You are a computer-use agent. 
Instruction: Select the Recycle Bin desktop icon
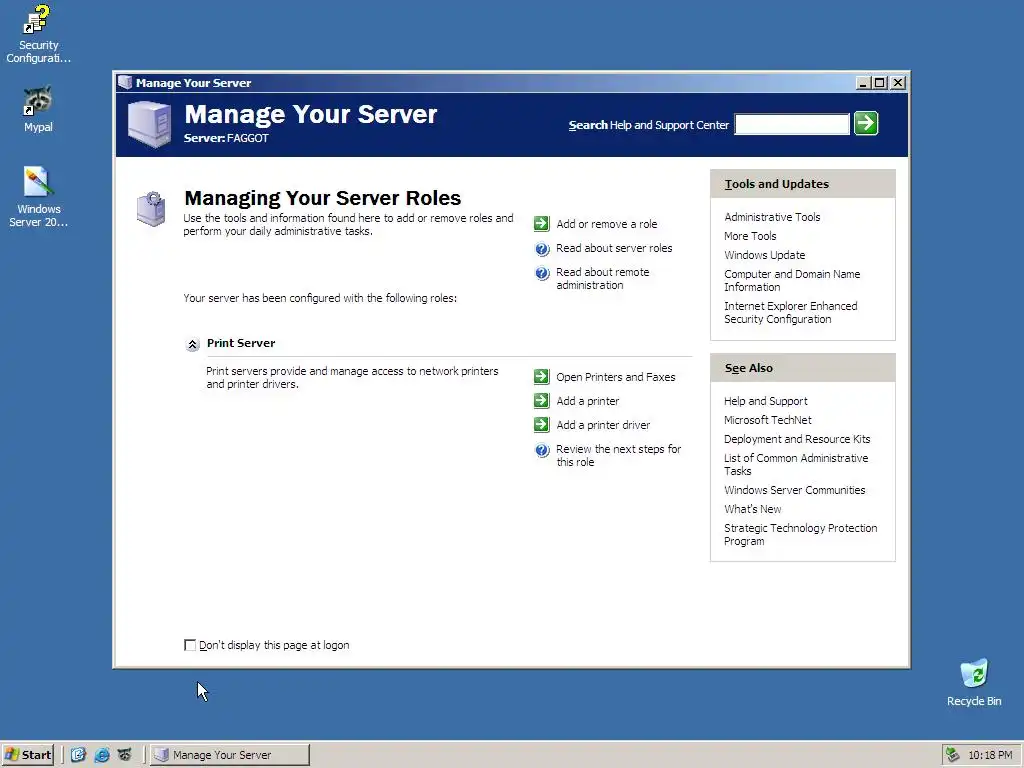coord(974,682)
